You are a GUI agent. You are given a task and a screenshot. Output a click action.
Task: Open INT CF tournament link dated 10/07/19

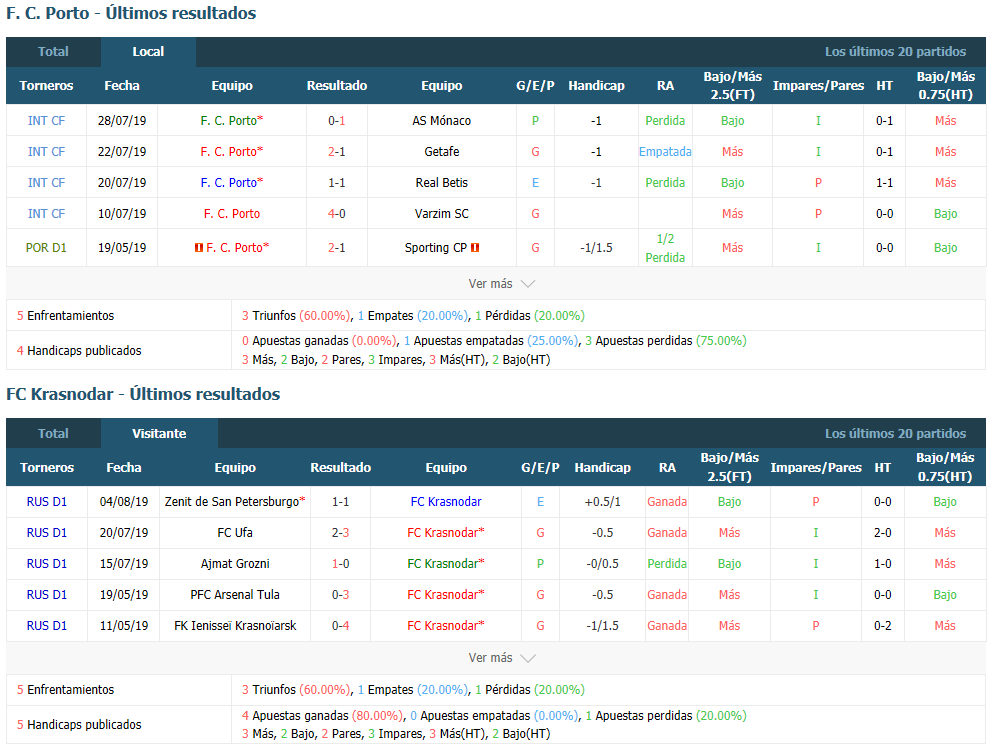[46, 214]
